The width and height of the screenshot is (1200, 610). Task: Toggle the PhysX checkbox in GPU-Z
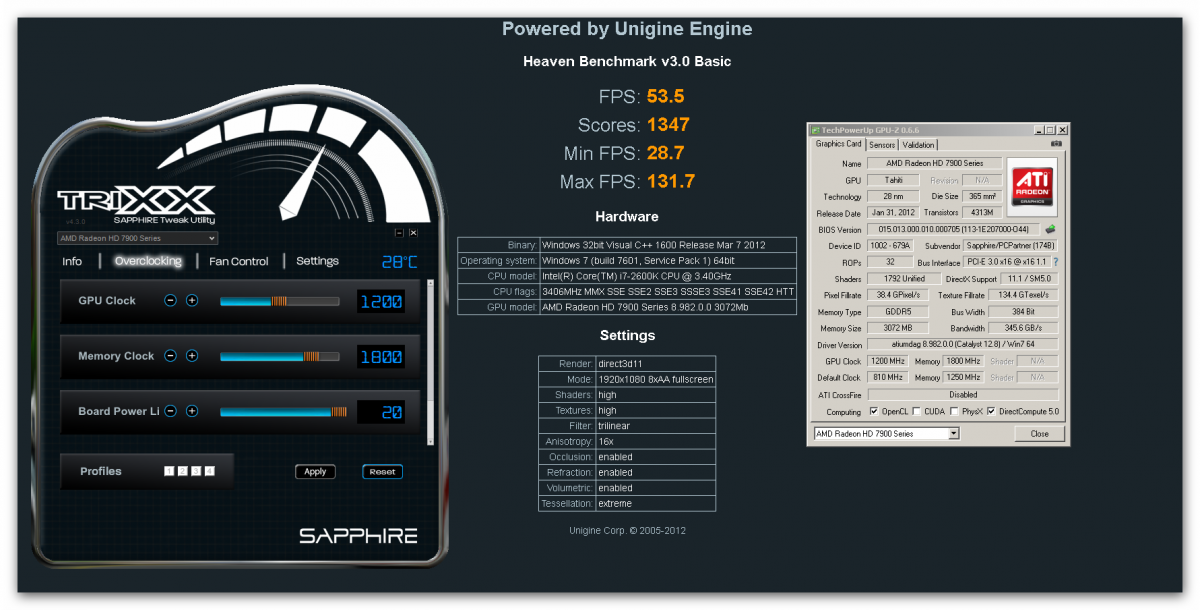pos(954,411)
